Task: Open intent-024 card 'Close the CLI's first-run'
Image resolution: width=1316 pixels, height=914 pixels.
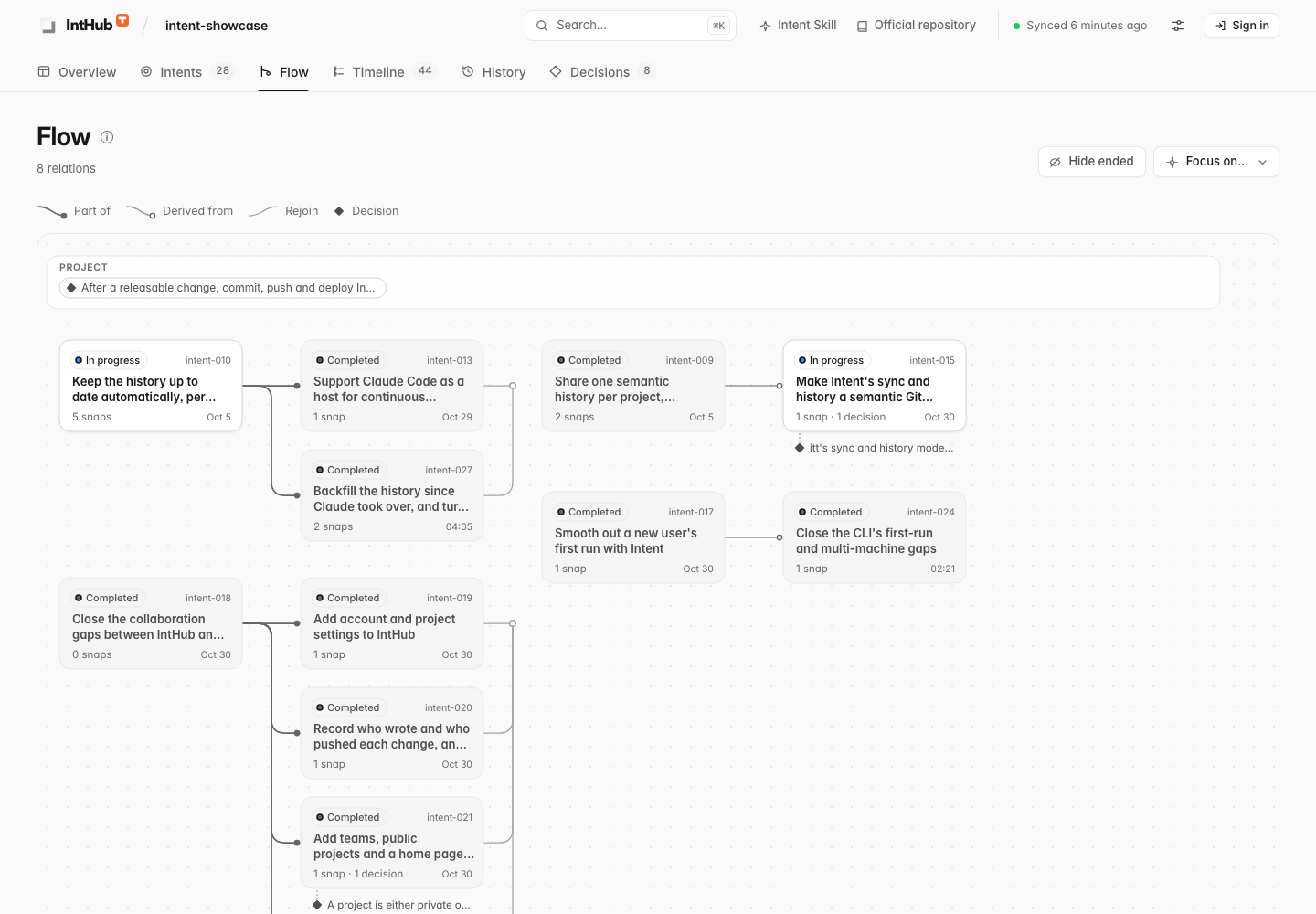Action: [x=875, y=537]
